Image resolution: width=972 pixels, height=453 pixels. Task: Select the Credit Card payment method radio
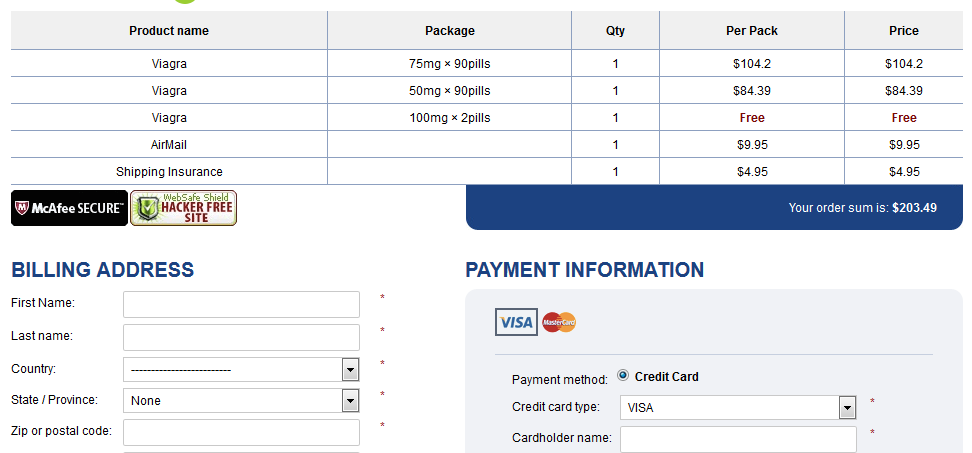[623, 376]
